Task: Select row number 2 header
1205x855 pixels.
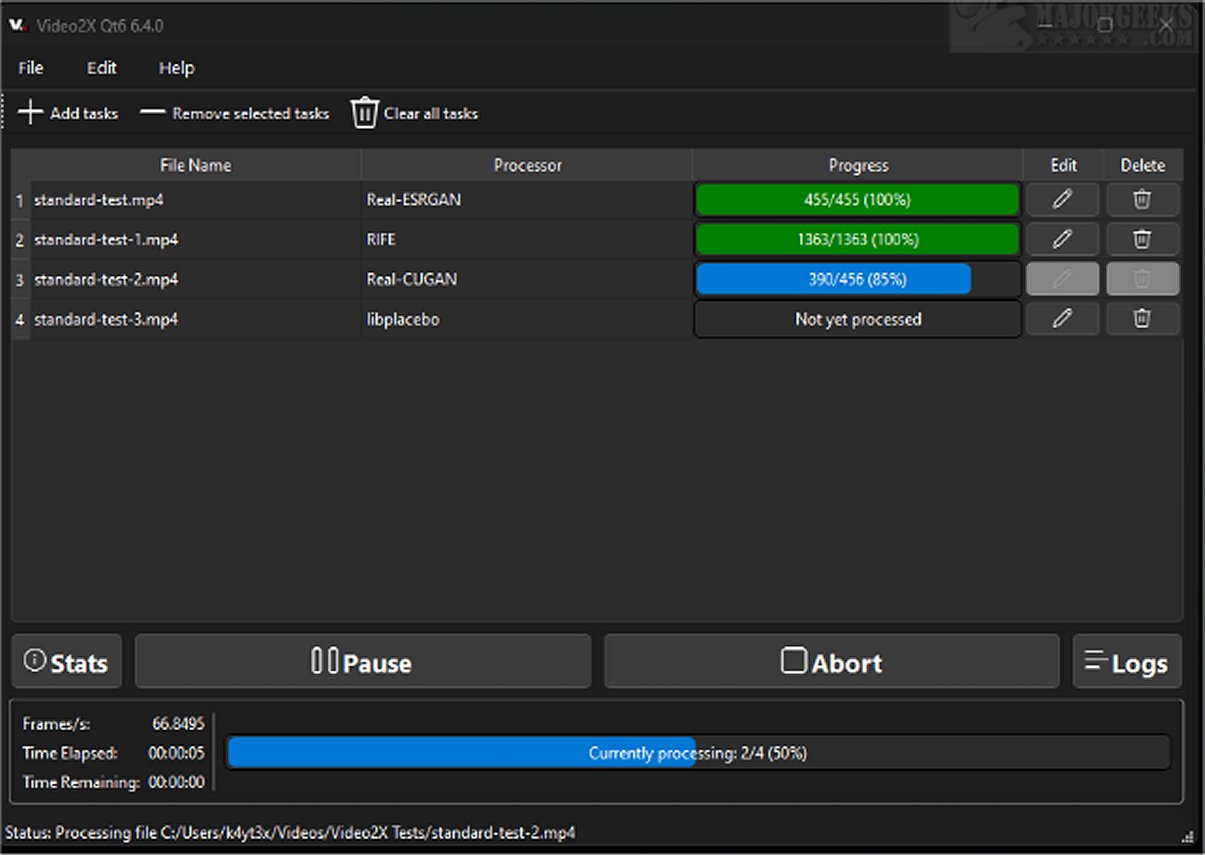Action: pyautogui.click(x=20, y=240)
